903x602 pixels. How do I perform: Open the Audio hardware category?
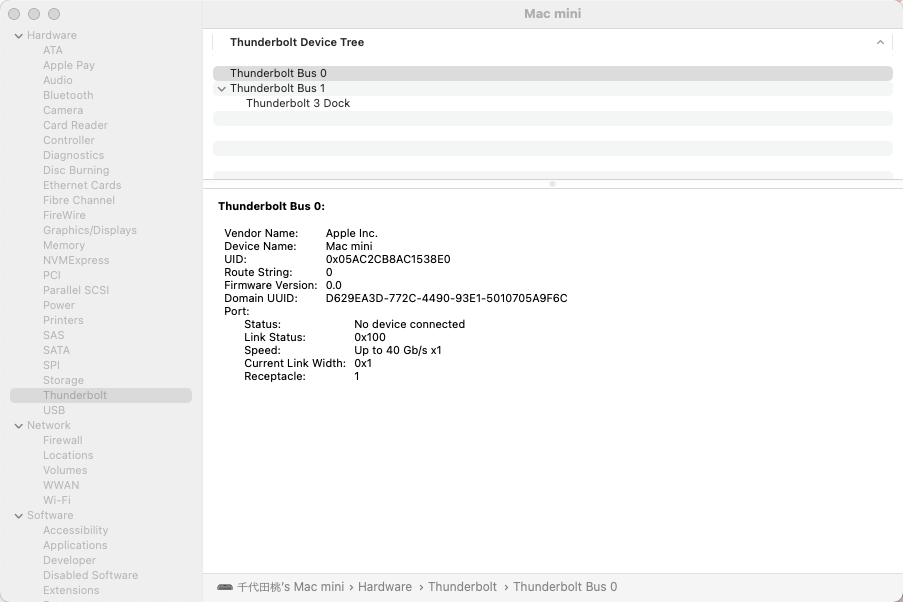coord(58,80)
